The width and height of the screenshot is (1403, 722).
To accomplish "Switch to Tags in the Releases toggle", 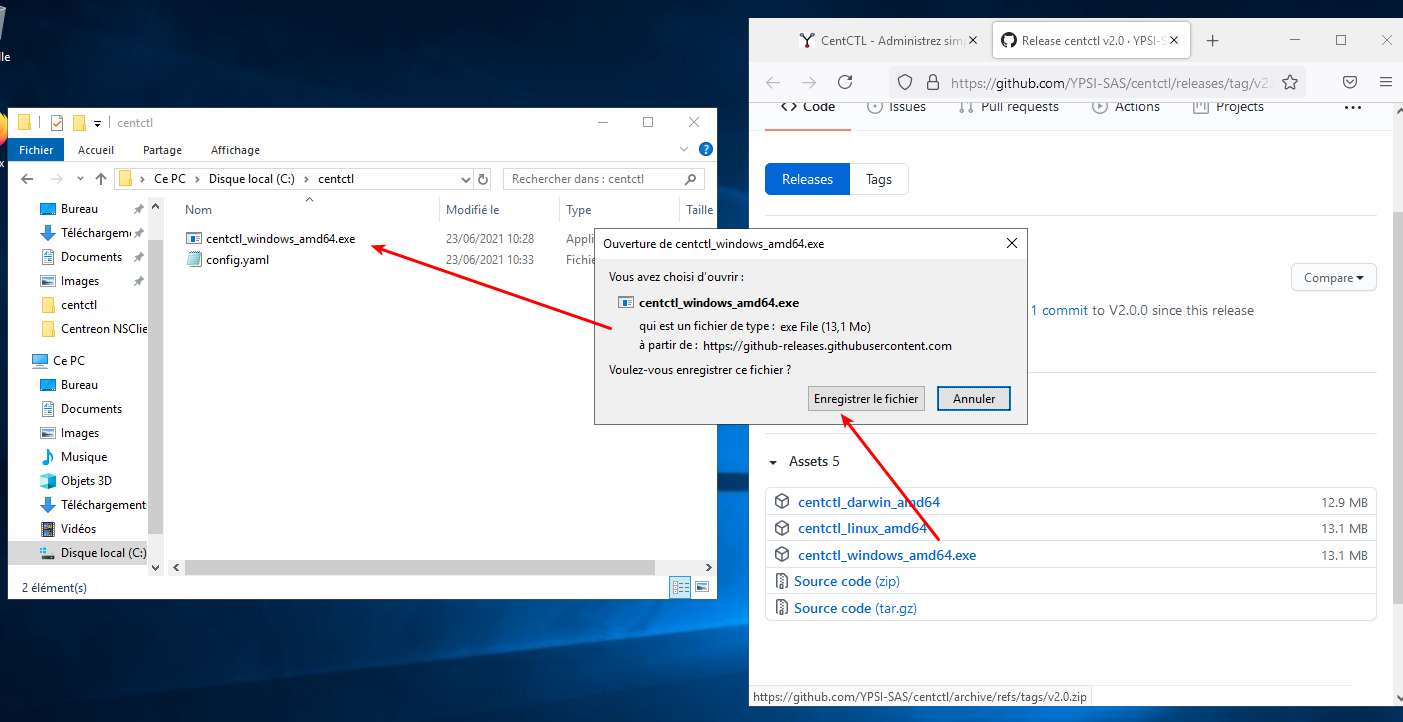I will pyautogui.click(x=878, y=179).
